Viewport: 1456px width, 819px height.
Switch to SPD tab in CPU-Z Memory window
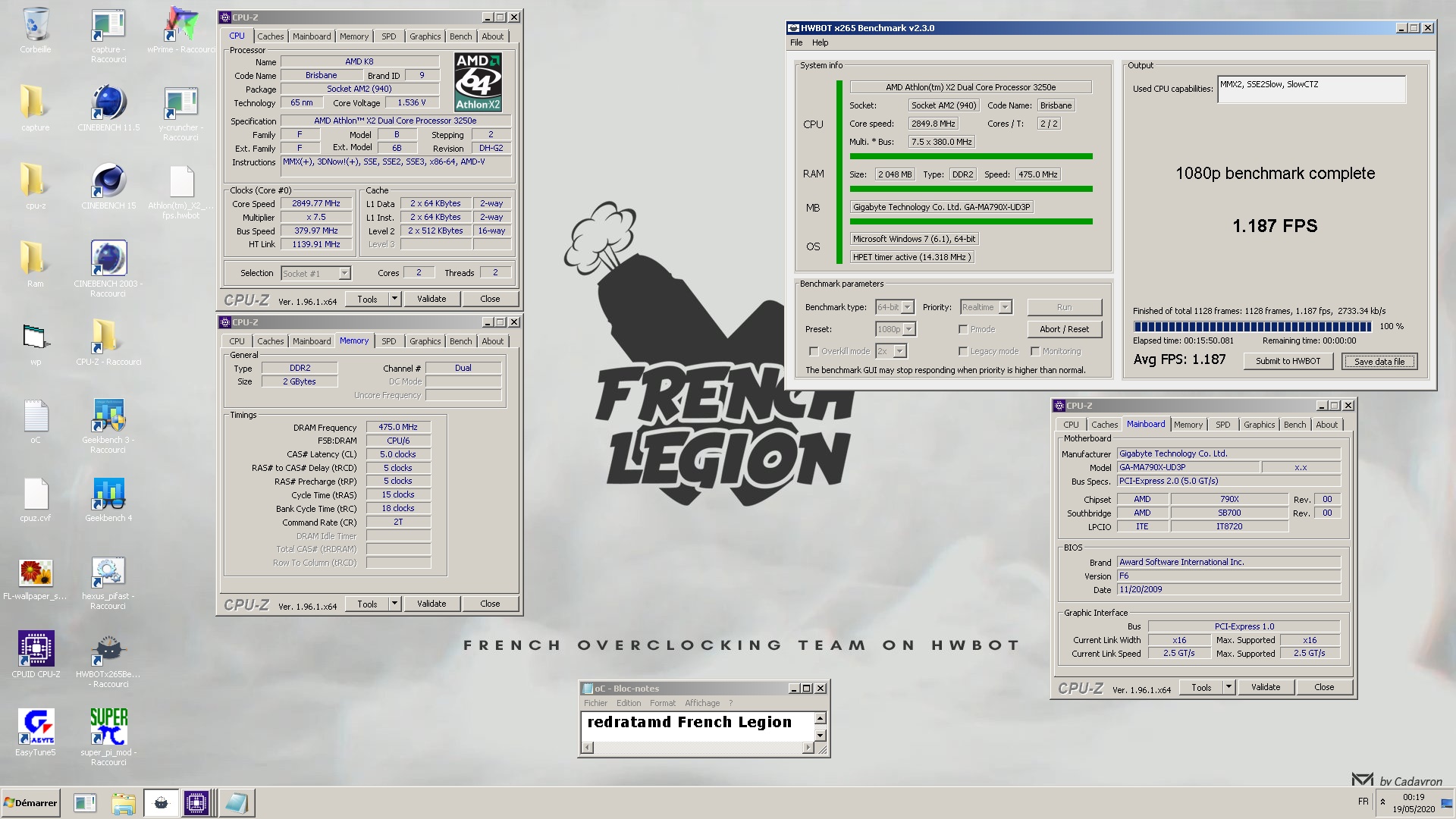pyautogui.click(x=388, y=341)
